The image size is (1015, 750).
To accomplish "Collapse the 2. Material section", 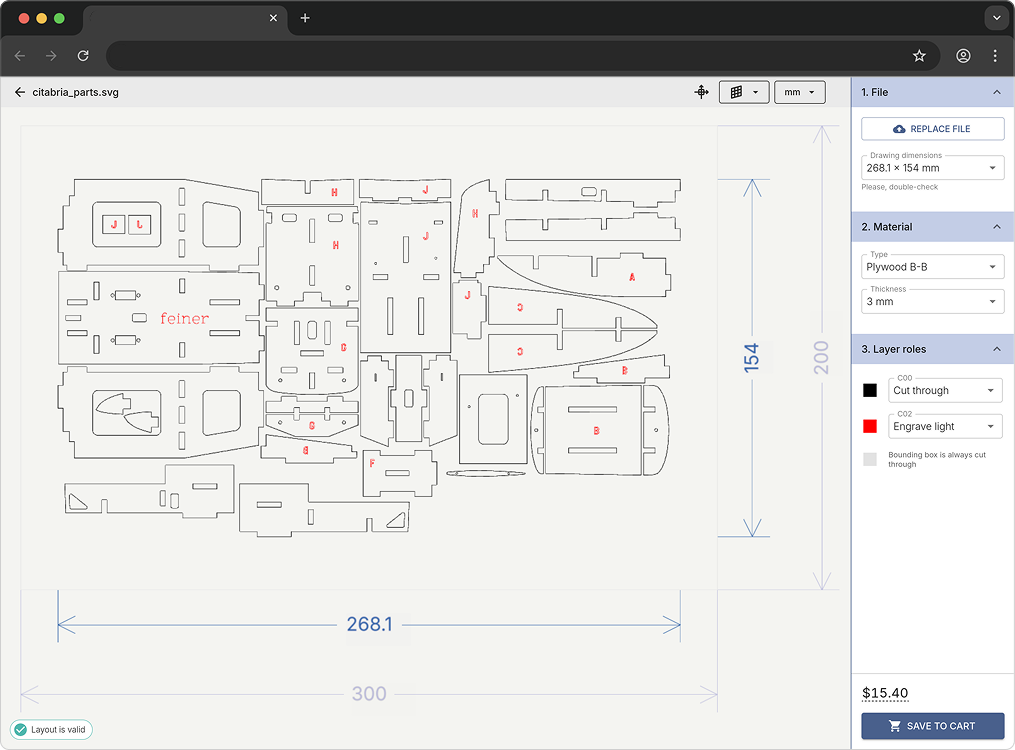I will click(997, 227).
